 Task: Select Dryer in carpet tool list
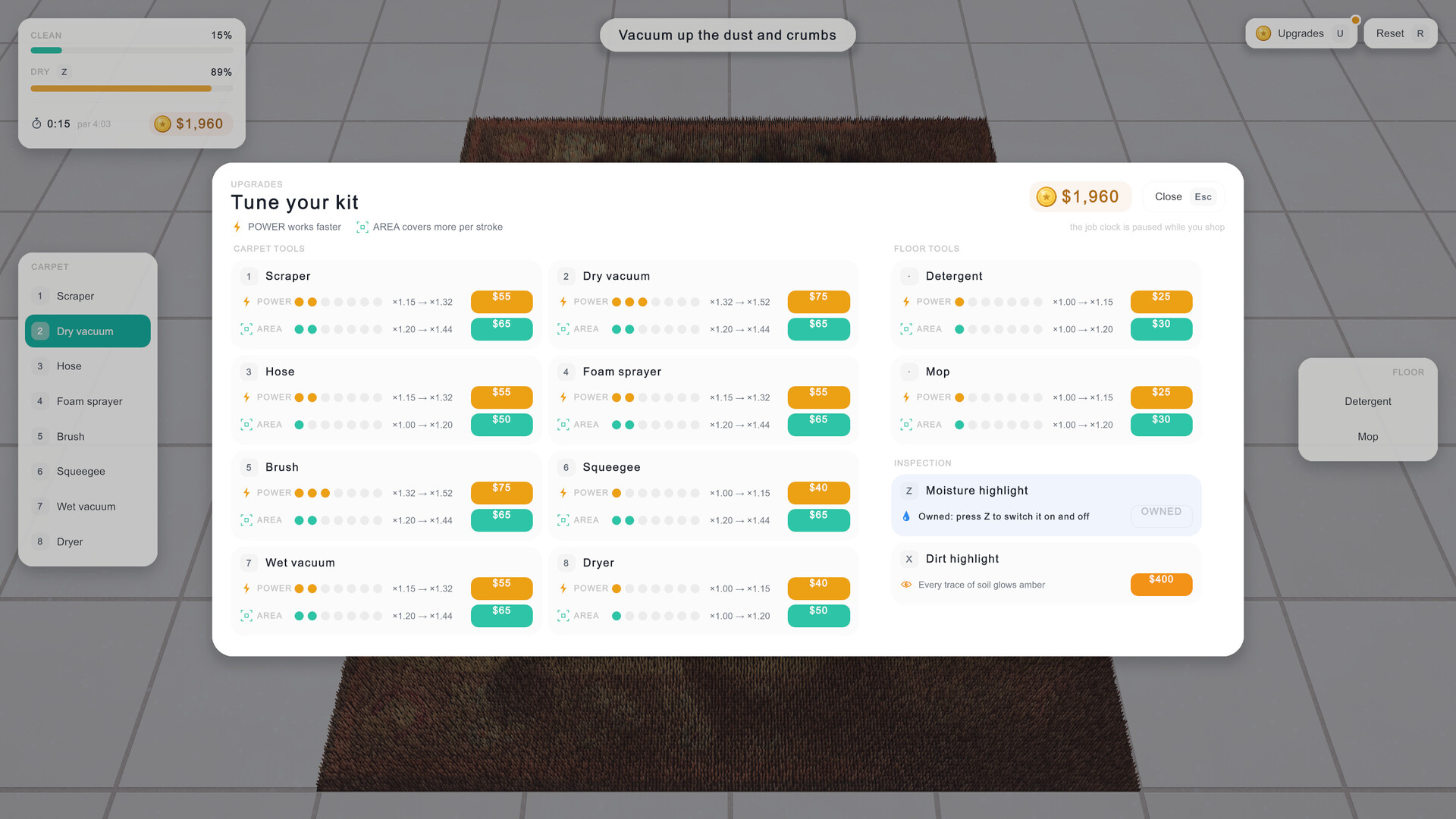click(x=88, y=541)
